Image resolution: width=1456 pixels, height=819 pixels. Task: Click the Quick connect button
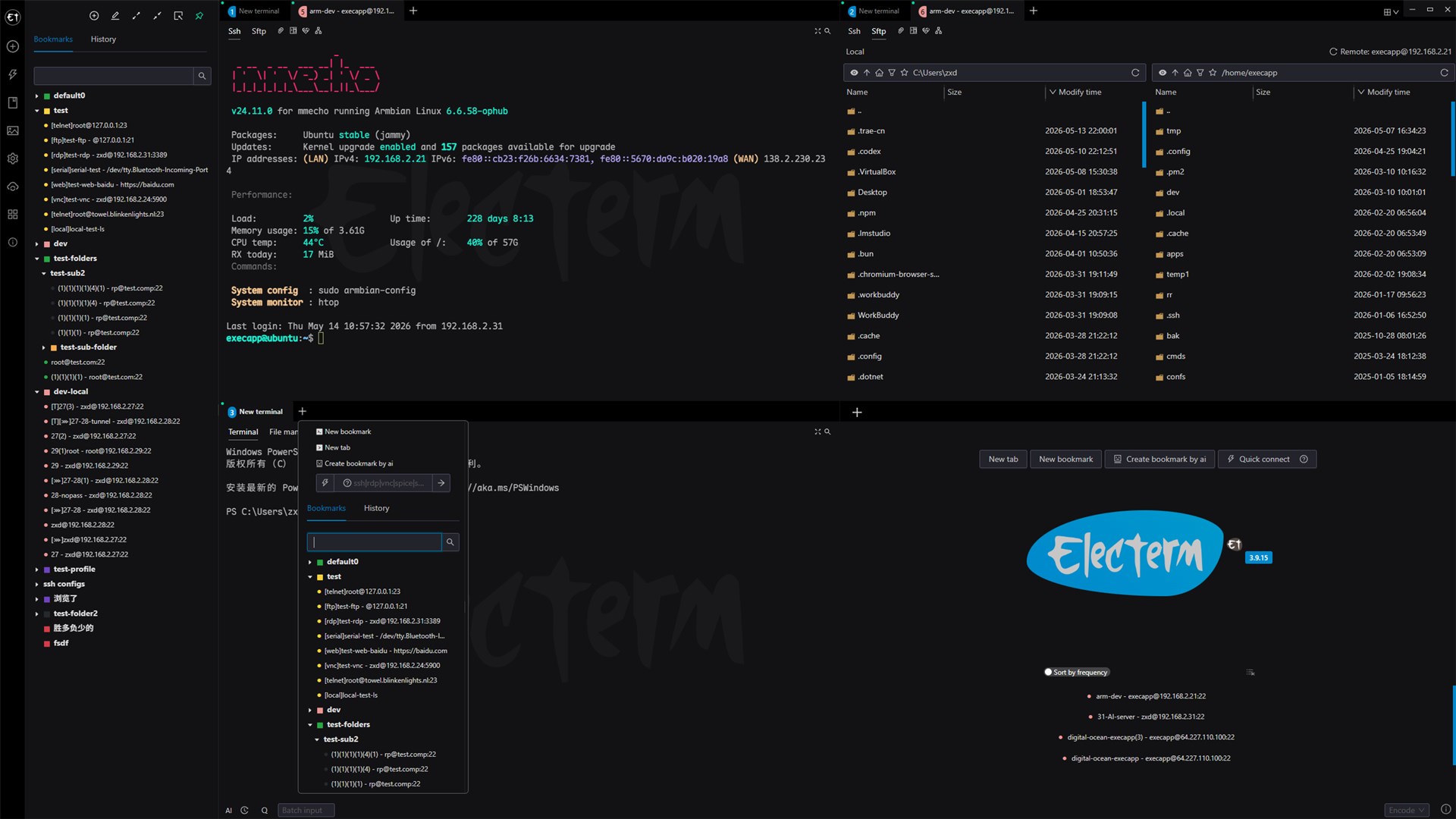pos(1266,459)
